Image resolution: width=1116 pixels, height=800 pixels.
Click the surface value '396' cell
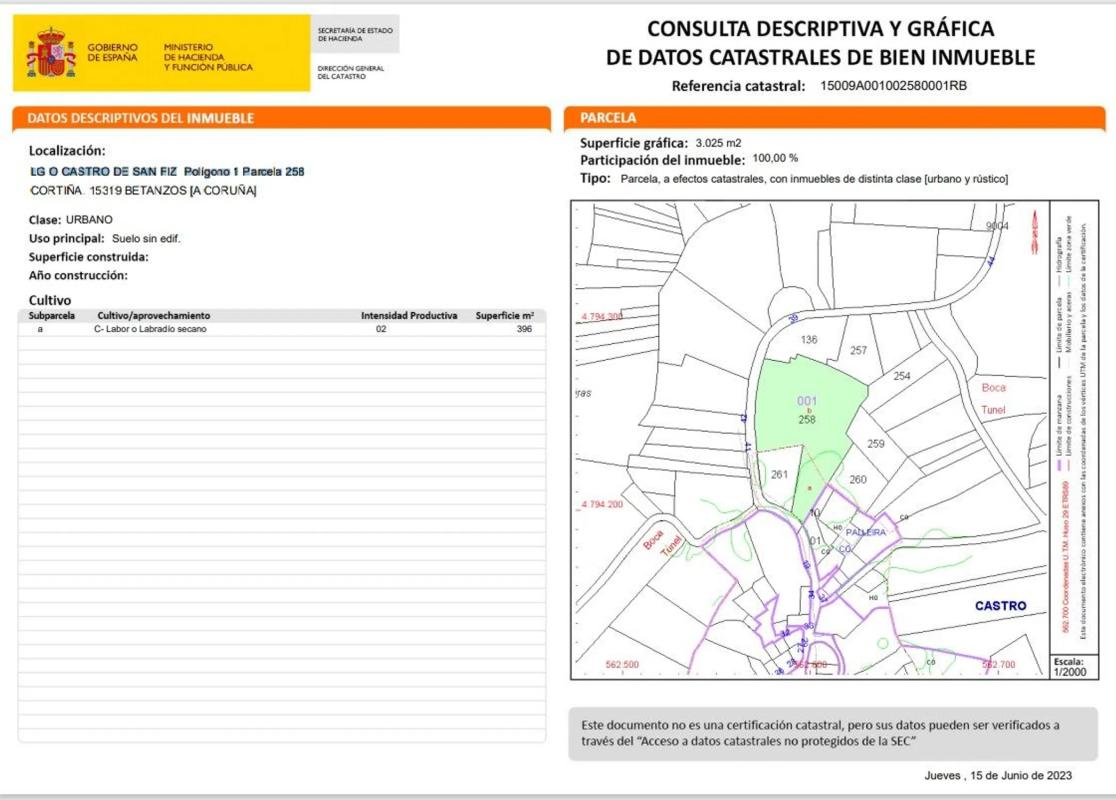525,329
